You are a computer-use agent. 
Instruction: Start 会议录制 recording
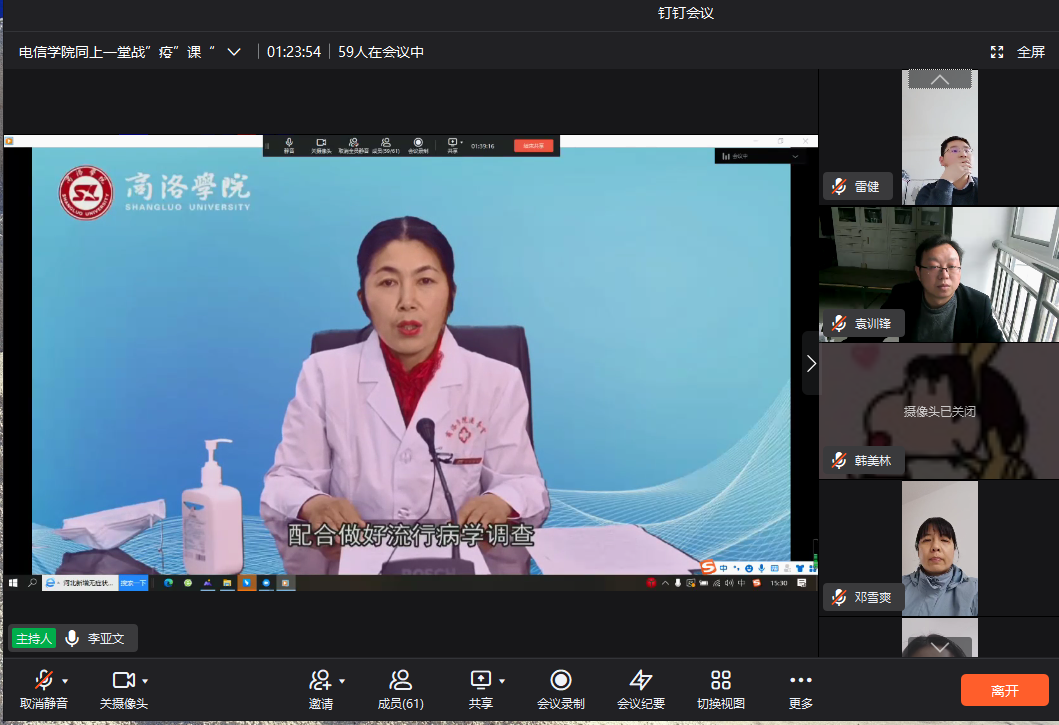[x=561, y=681]
